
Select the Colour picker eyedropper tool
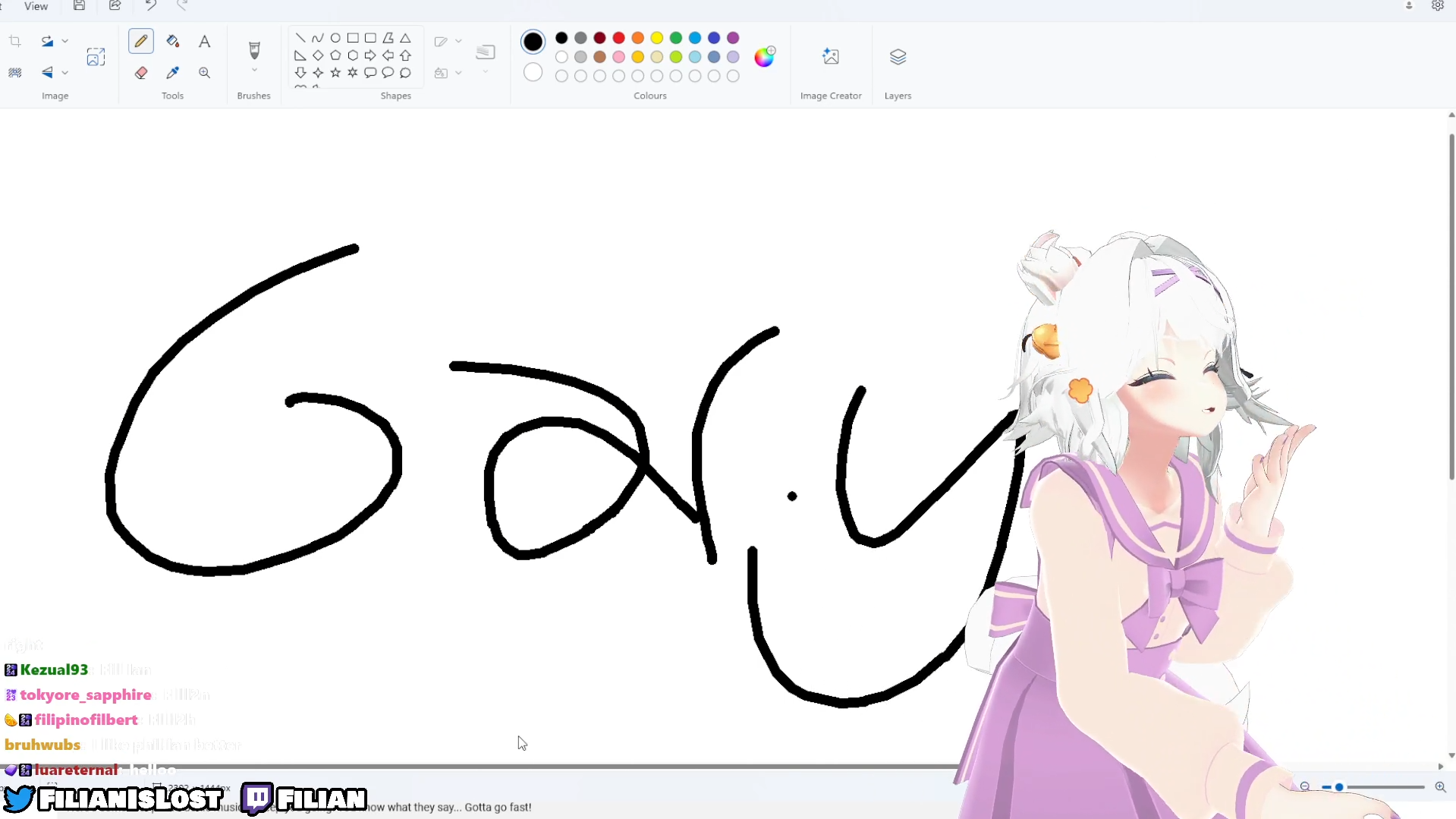[x=173, y=73]
